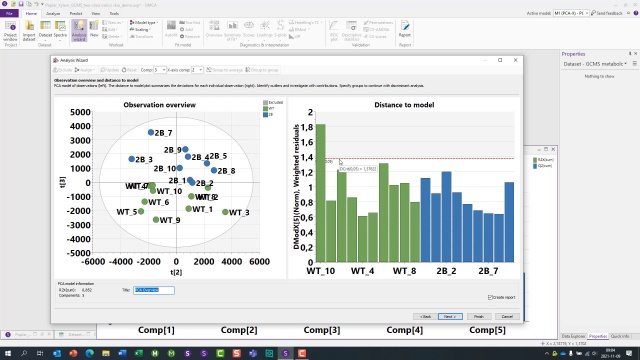Switch to the Predict ribbon tab
The height and width of the screenshot is (360, 640).
pyautogui.click(x=76, y=13)
